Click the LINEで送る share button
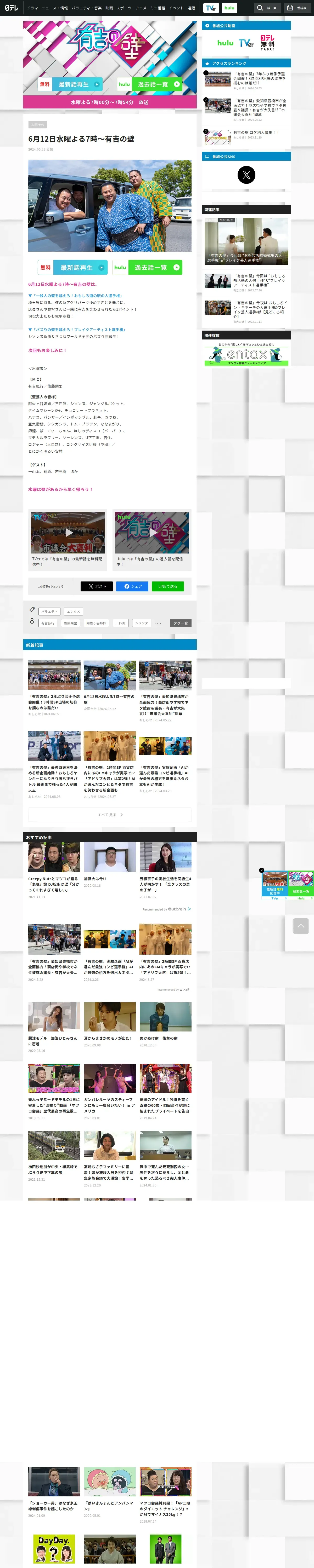Viewport: 314px width, 1568px height. point(168,586)
